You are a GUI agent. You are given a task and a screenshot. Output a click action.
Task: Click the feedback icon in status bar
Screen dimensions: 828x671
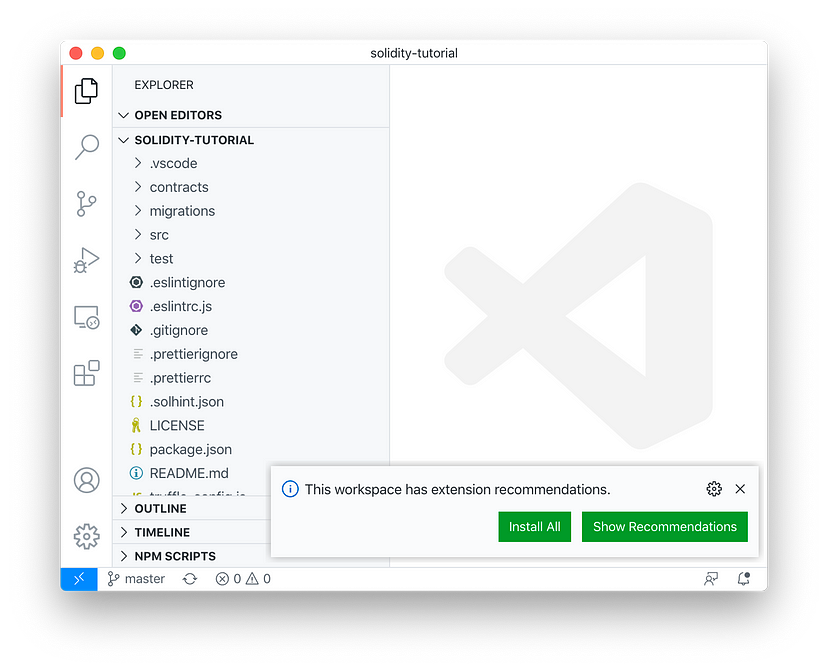[711, 579]
